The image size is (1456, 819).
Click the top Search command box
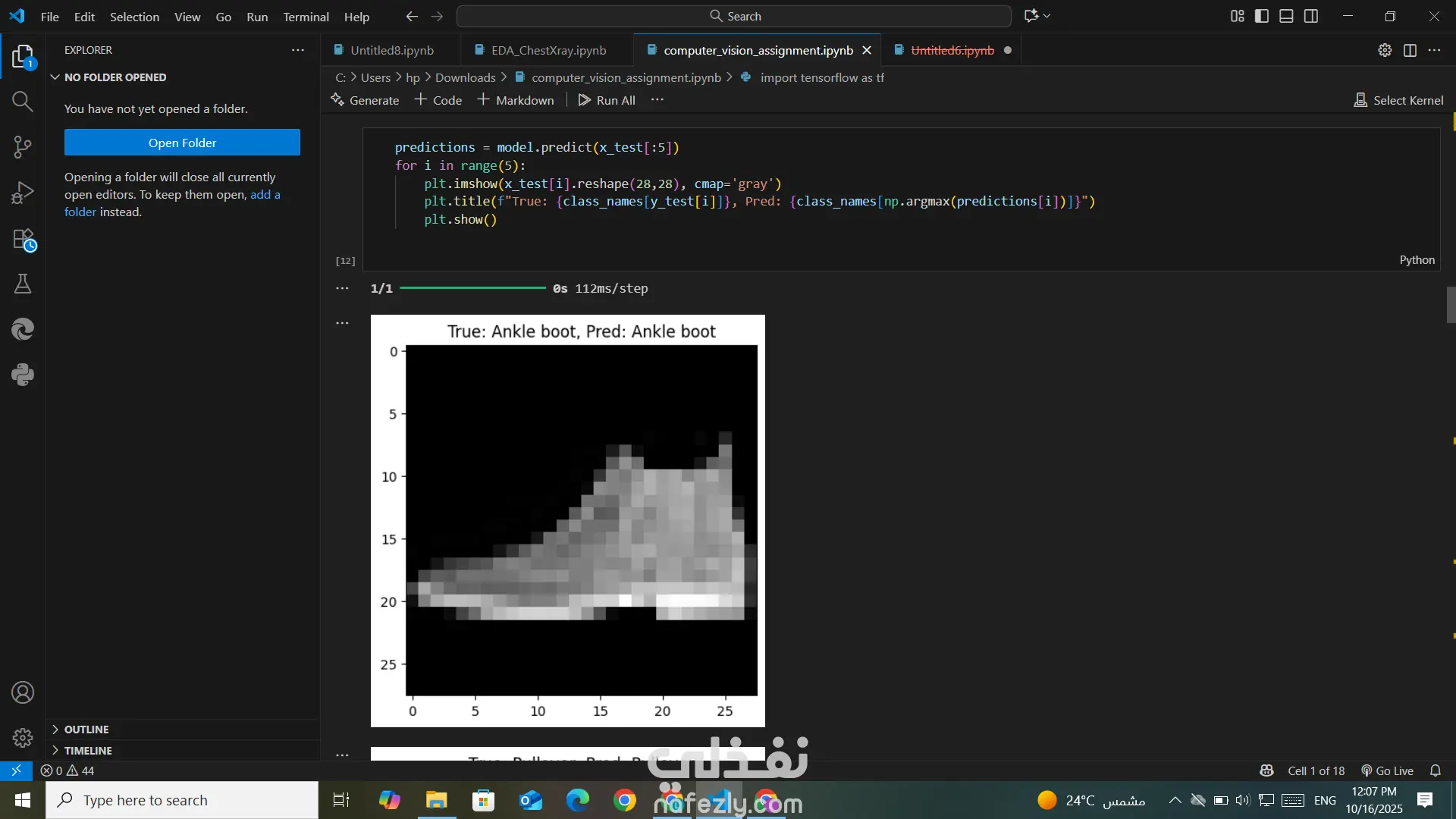tap(733, 16)
